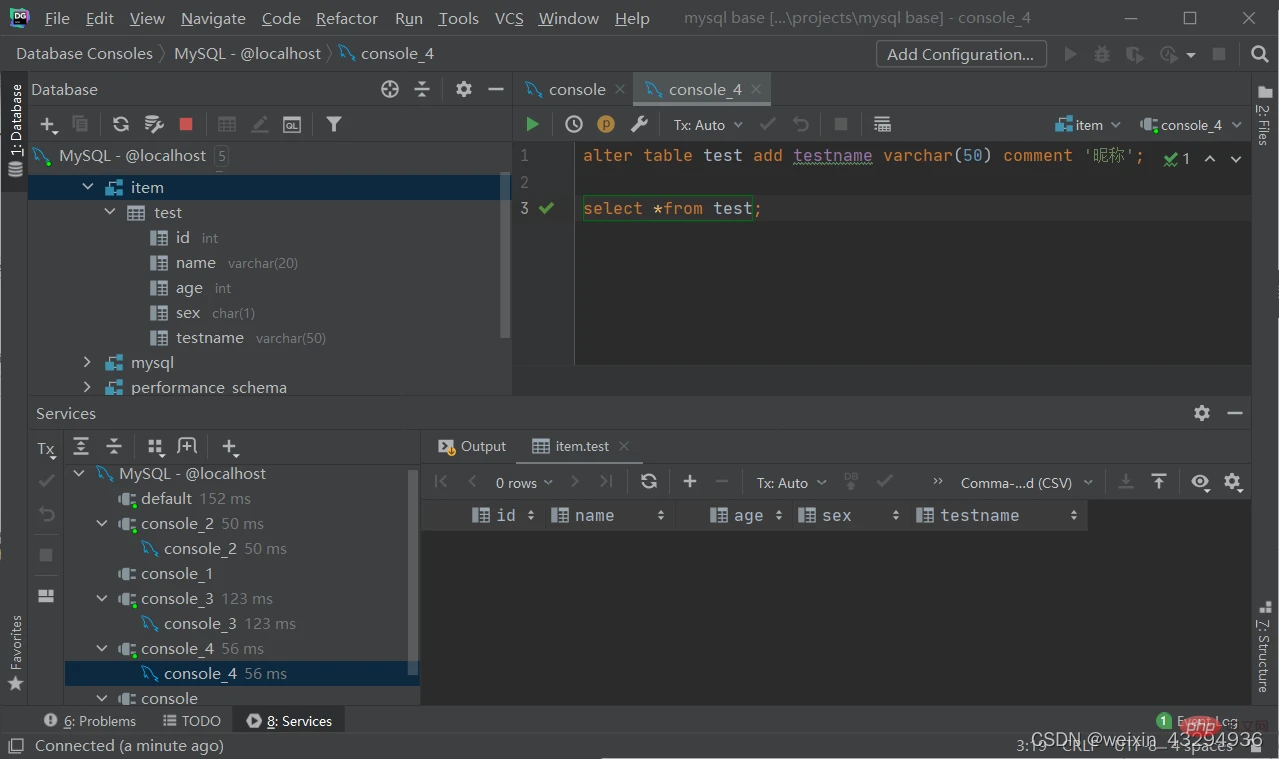This screenshot has height=759, width=1279.
Task: Open the Tools menu
Action: (458, 18)
